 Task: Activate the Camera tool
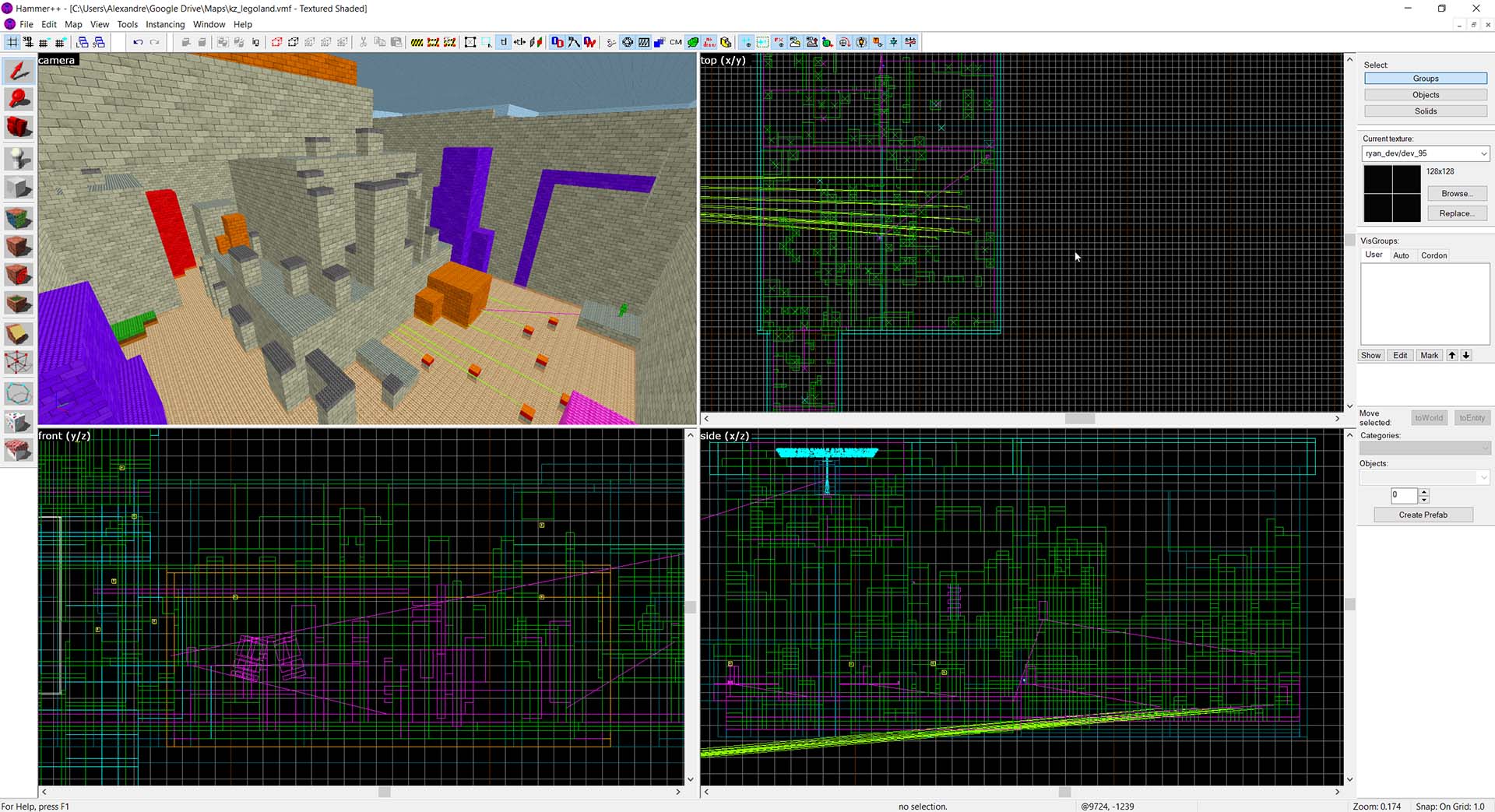[x=18, y=127]
